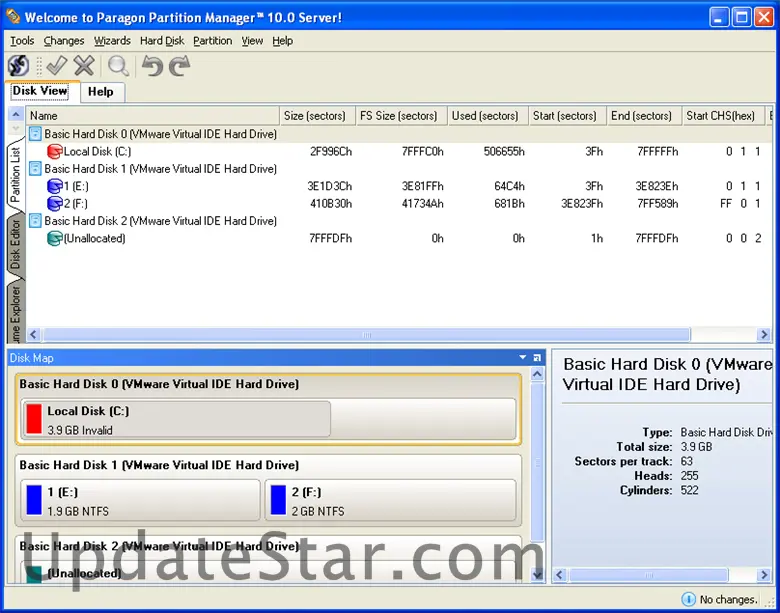Screen dimensions: 780x613
Task: Open the Help menu in the menu bar
Action: (283, 41)
